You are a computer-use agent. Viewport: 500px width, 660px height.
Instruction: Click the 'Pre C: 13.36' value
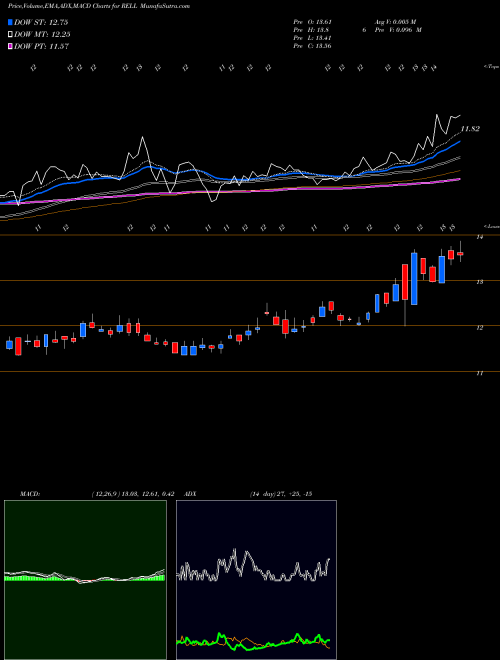[312, 46]
